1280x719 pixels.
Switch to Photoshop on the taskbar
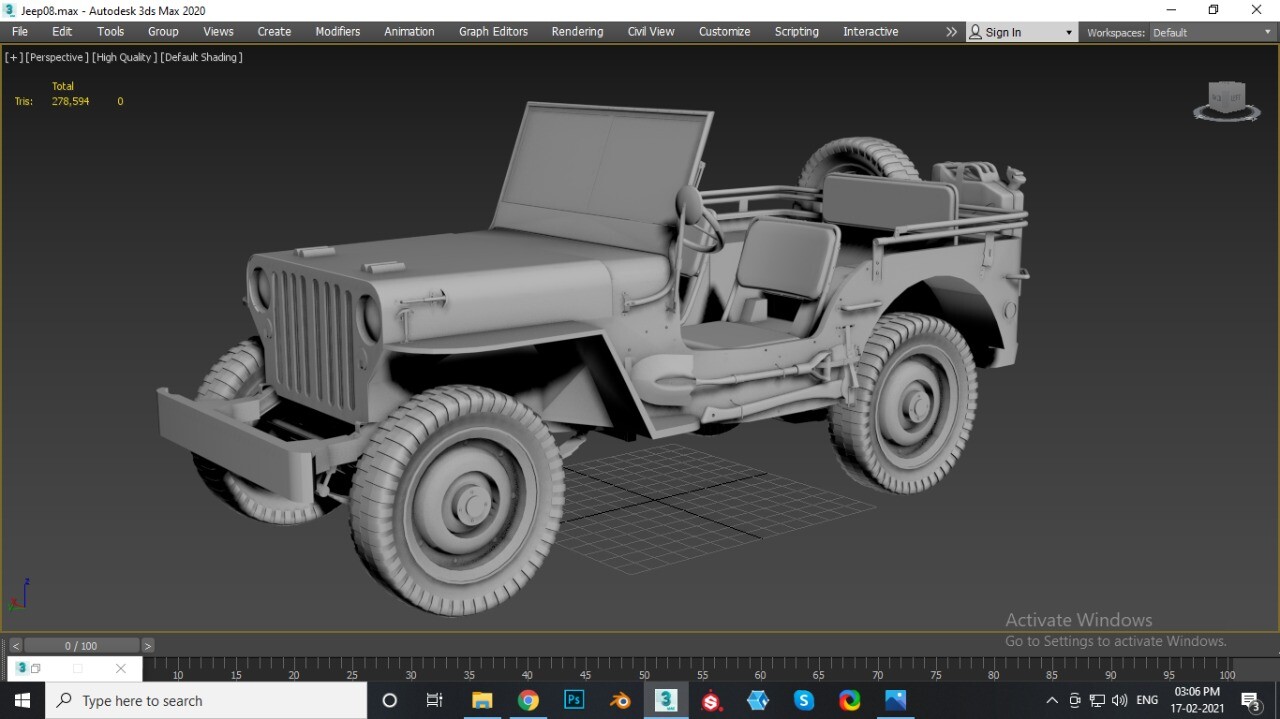pos(574,700)
